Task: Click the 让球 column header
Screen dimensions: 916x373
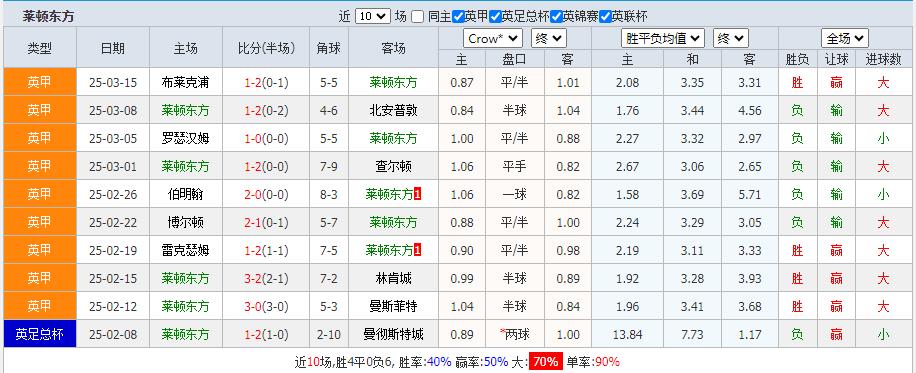Action: tap(837, 59)
